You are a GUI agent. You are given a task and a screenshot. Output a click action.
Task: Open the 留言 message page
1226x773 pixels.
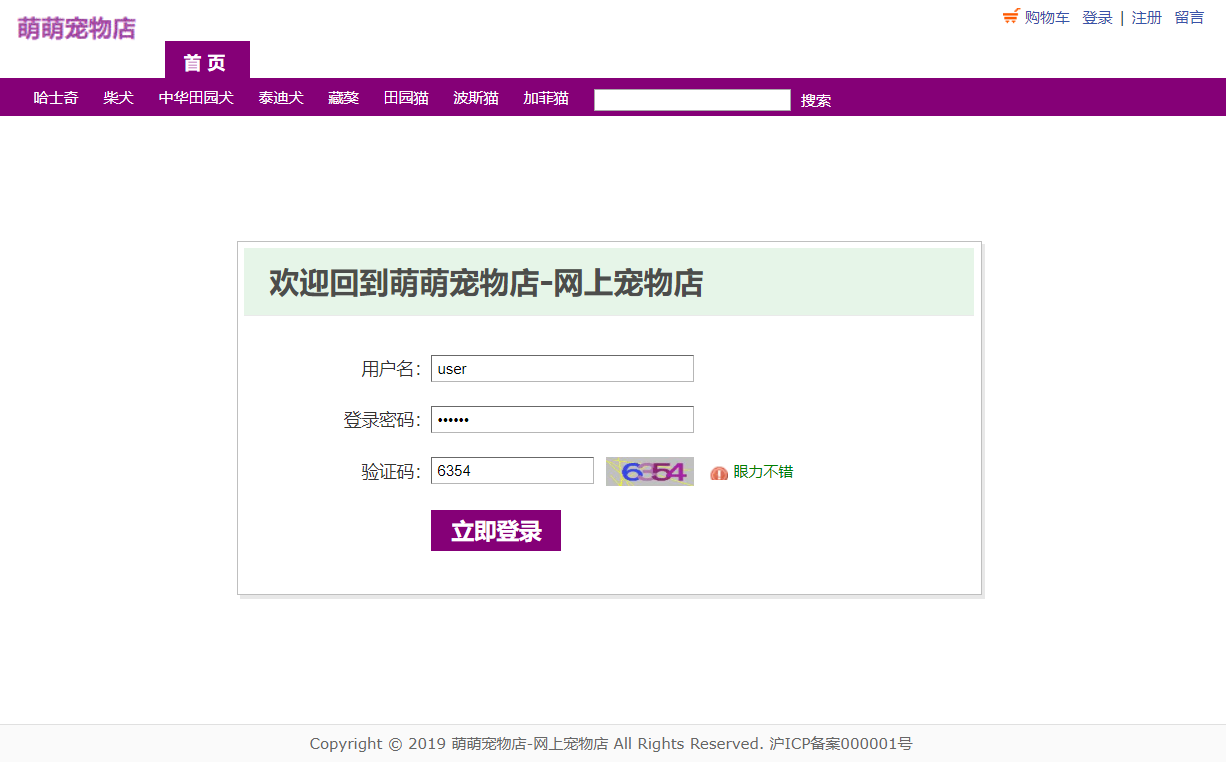coord(1189,17)
